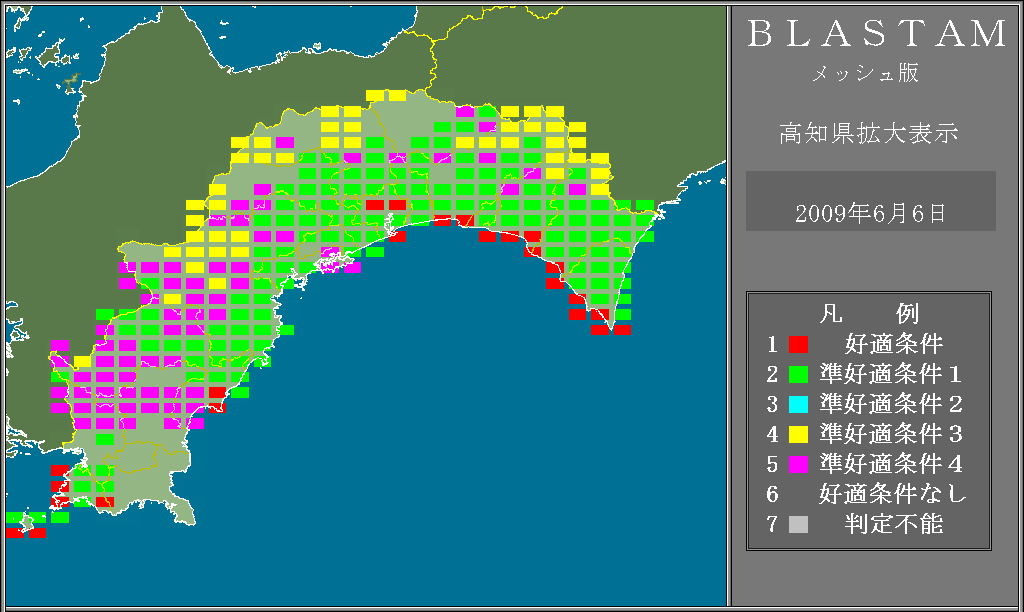Select the 準好適条件4 label text
Viewport: 1024px width, 612px height.
(891, 465)
